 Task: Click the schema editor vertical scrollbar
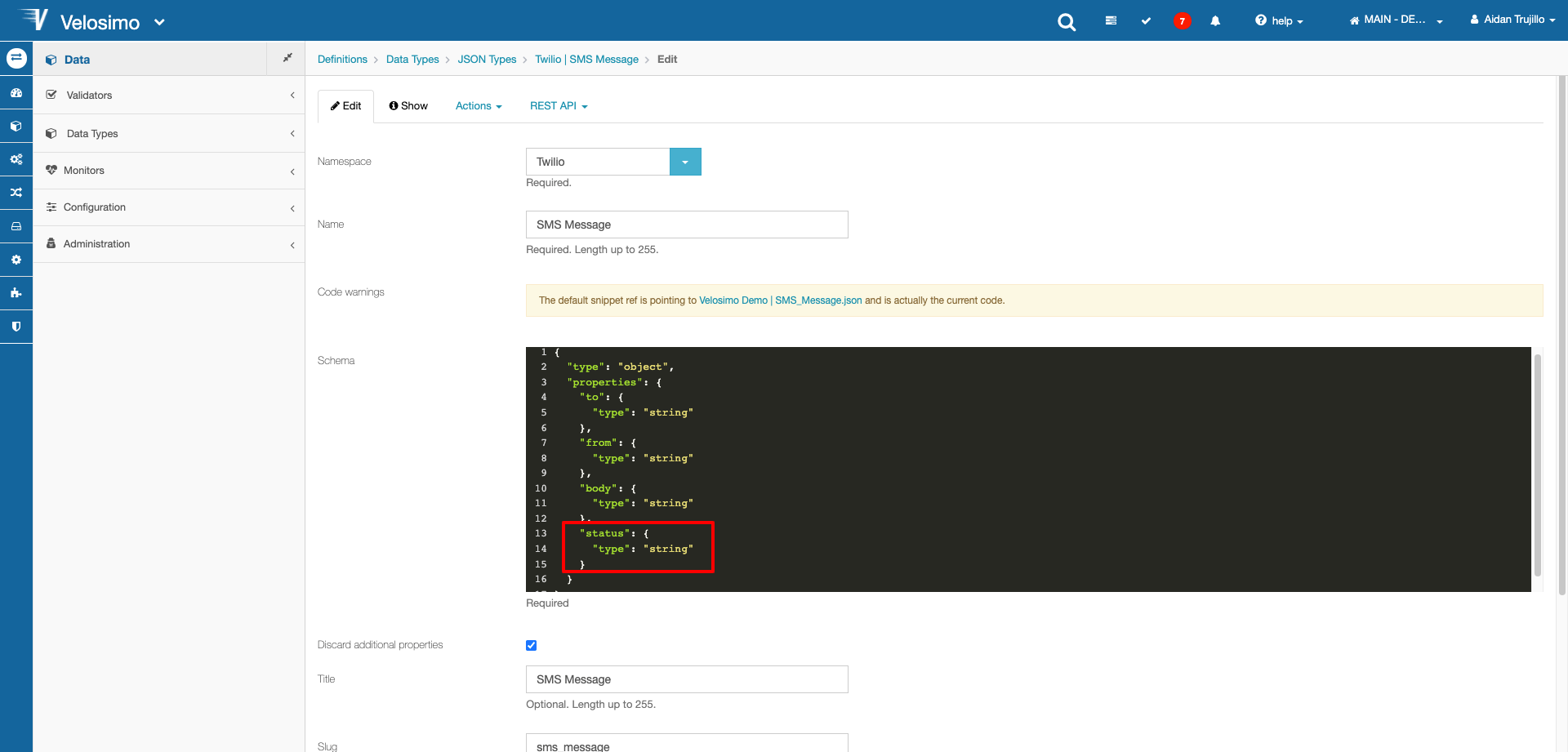click(x=1538, y=465)
